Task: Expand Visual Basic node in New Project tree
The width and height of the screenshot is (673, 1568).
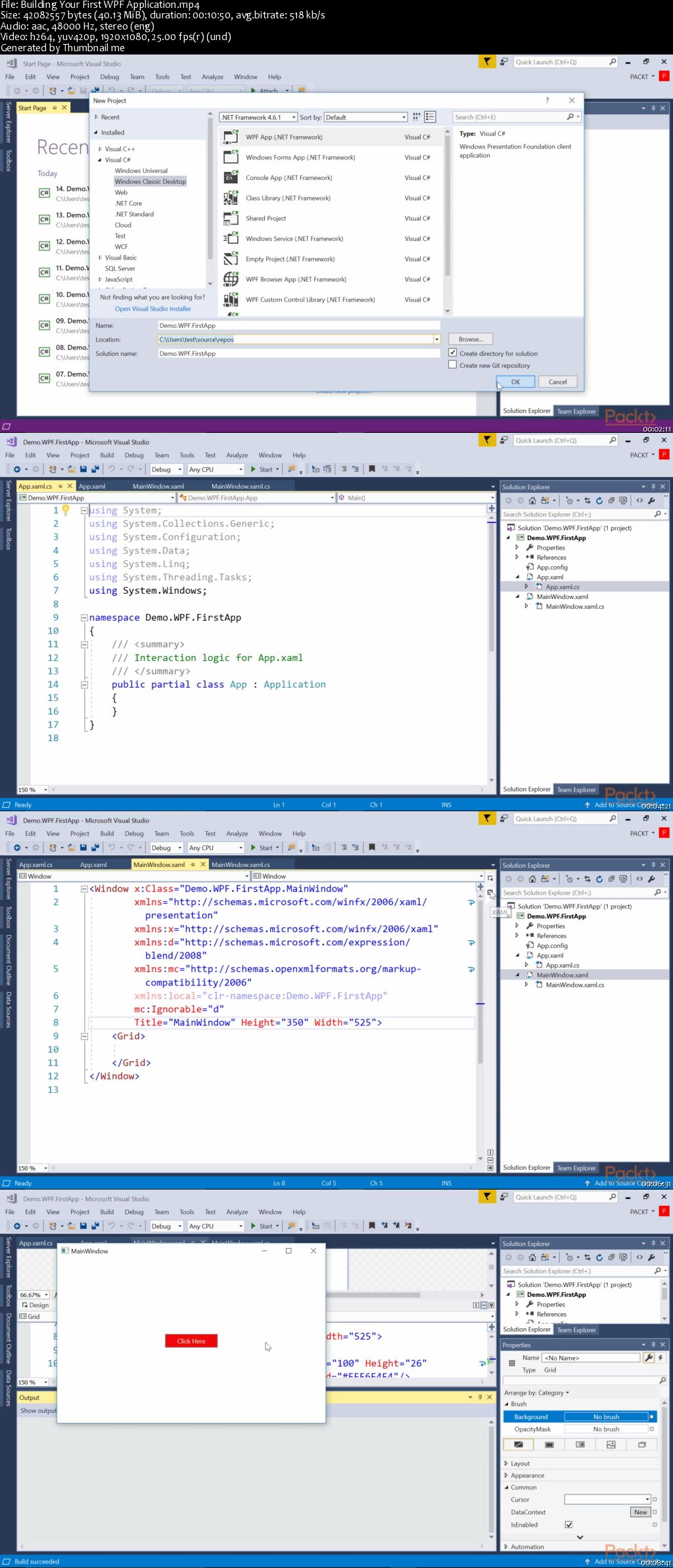Action: click(100, 258)
